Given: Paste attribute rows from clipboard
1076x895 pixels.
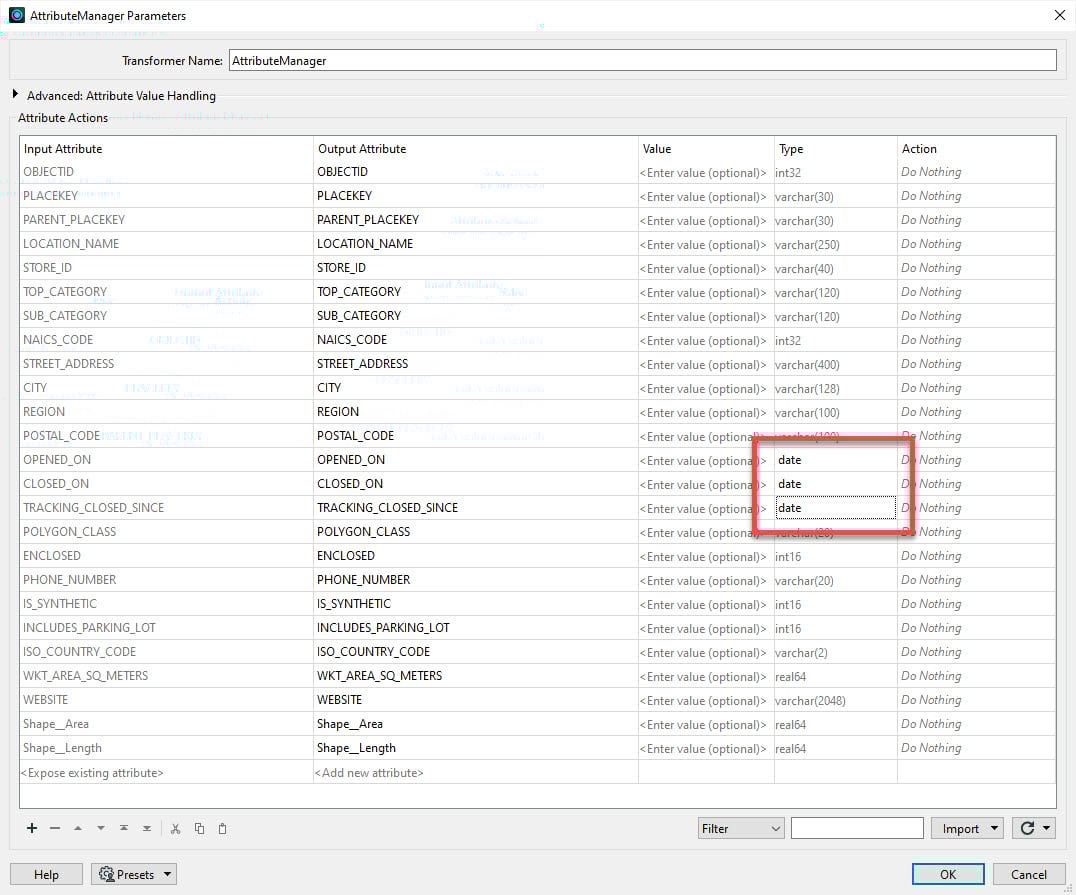Looking at the screenshot, I should [222, 828].
